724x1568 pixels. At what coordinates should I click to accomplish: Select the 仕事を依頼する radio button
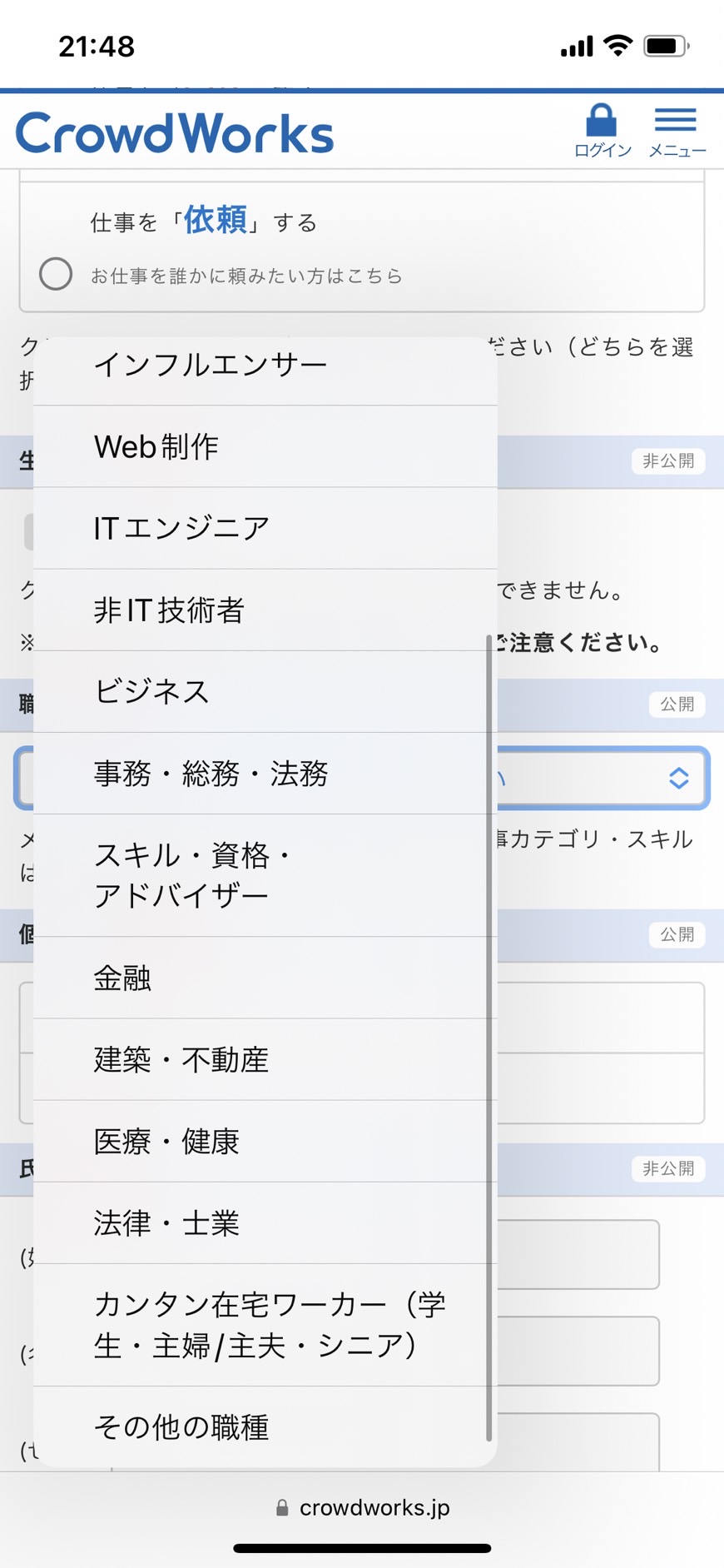click(x=56, y=274)
